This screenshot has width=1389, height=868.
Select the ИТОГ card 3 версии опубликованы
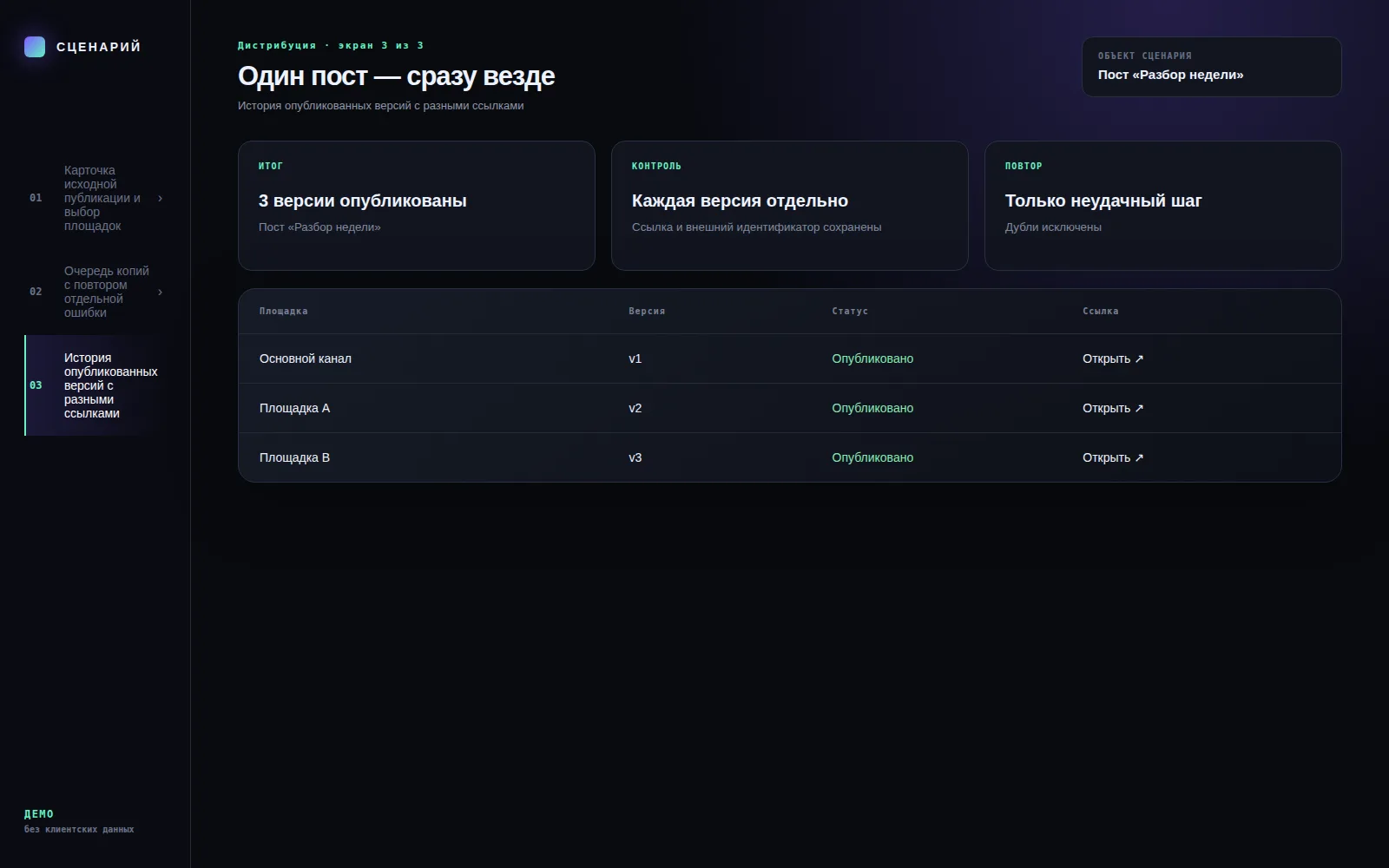click(417, 206)
